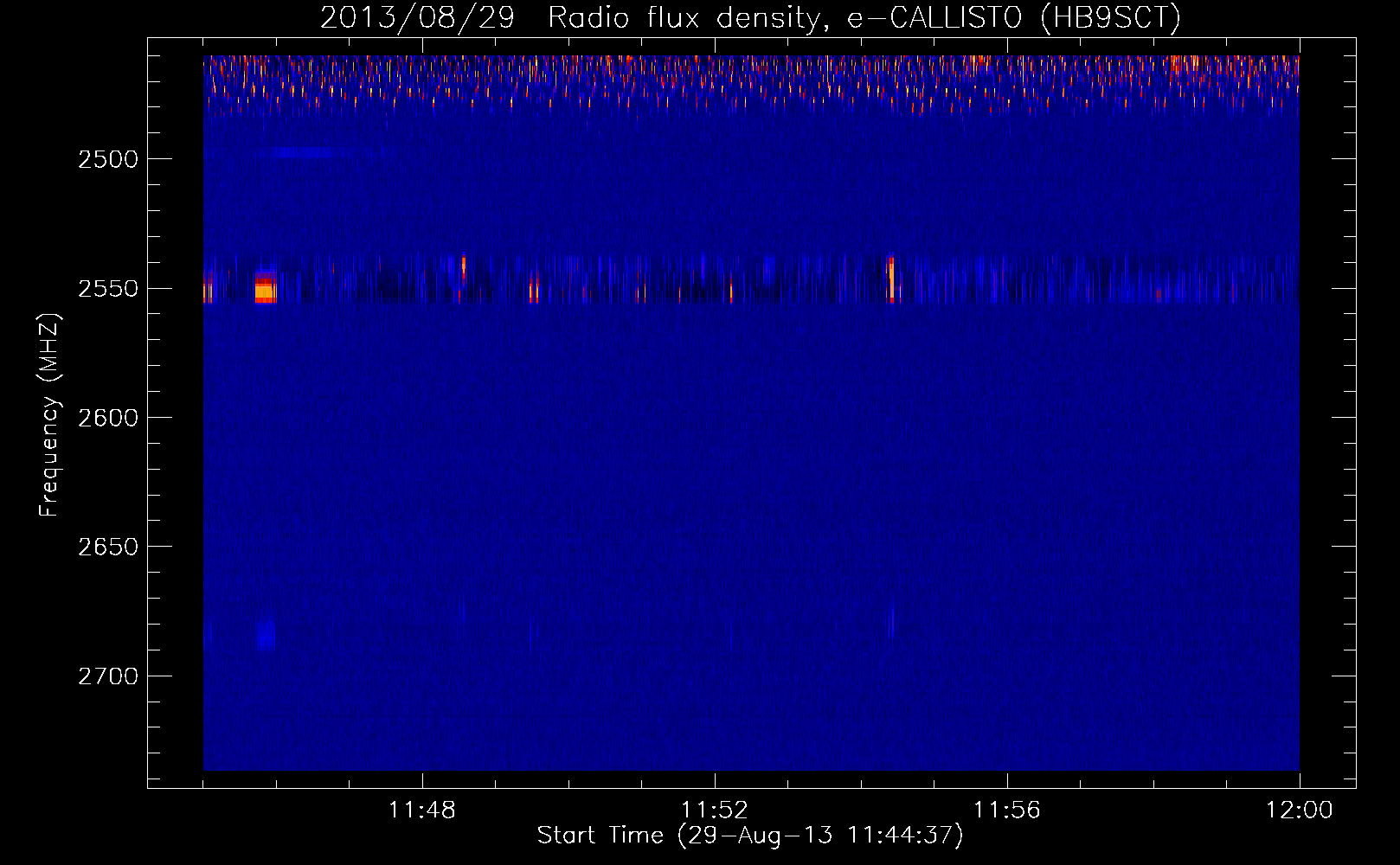1400x865 pixels.
Task: Click the 2550 frequency tick label
Action: click(107, 288)
